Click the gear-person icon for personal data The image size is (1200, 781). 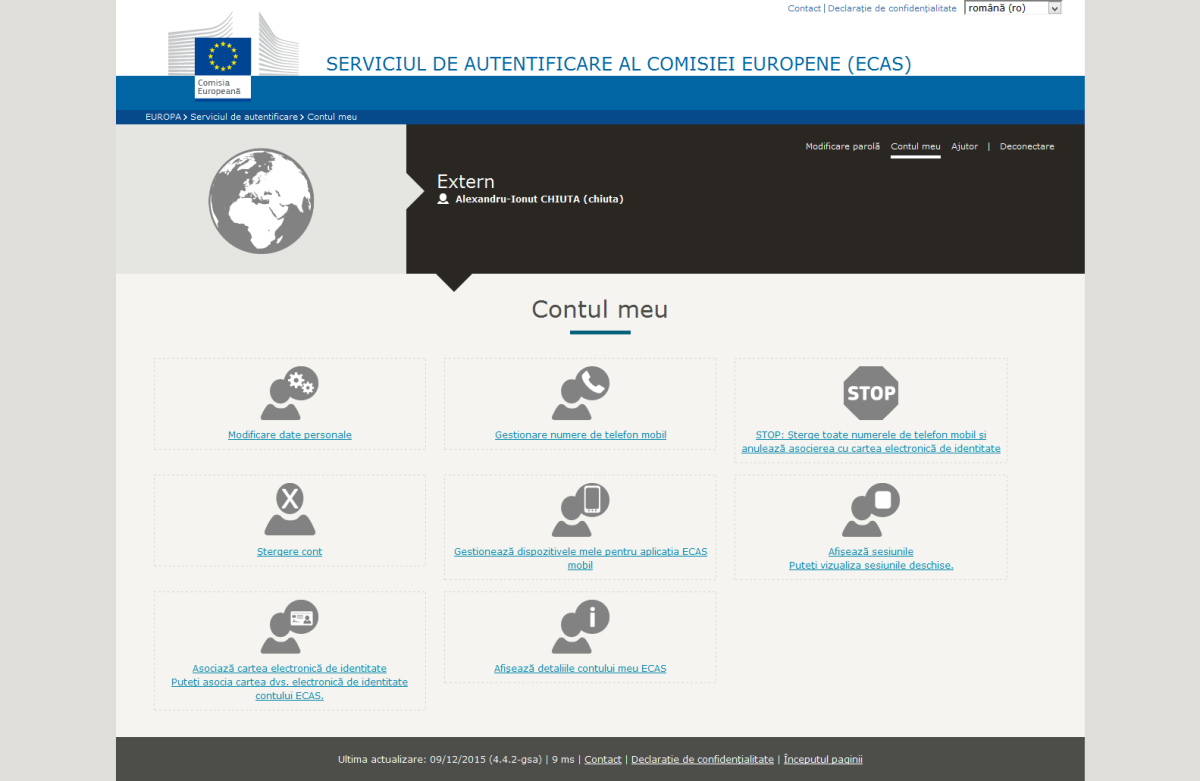click(x=289, y=394)
